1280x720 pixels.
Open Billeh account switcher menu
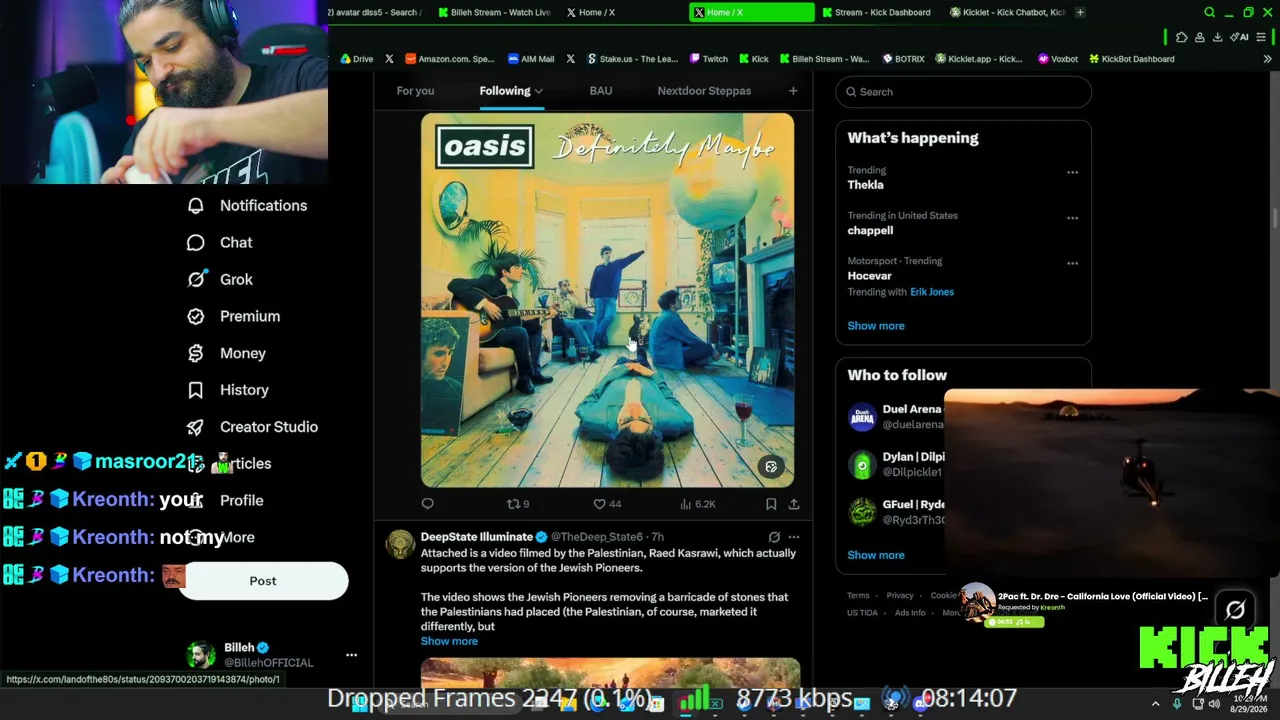pos(351,655)
